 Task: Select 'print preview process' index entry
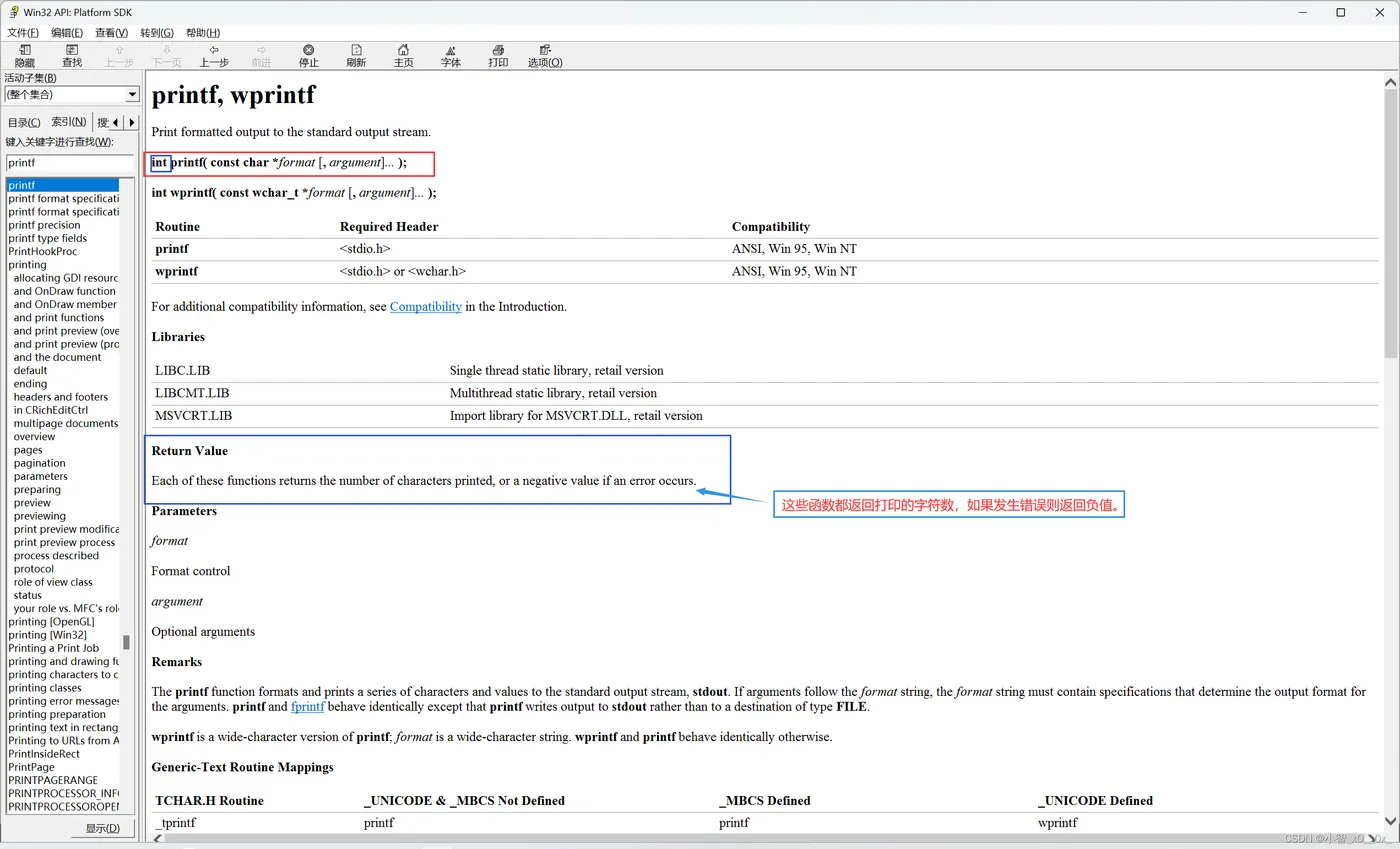[65, 542]
